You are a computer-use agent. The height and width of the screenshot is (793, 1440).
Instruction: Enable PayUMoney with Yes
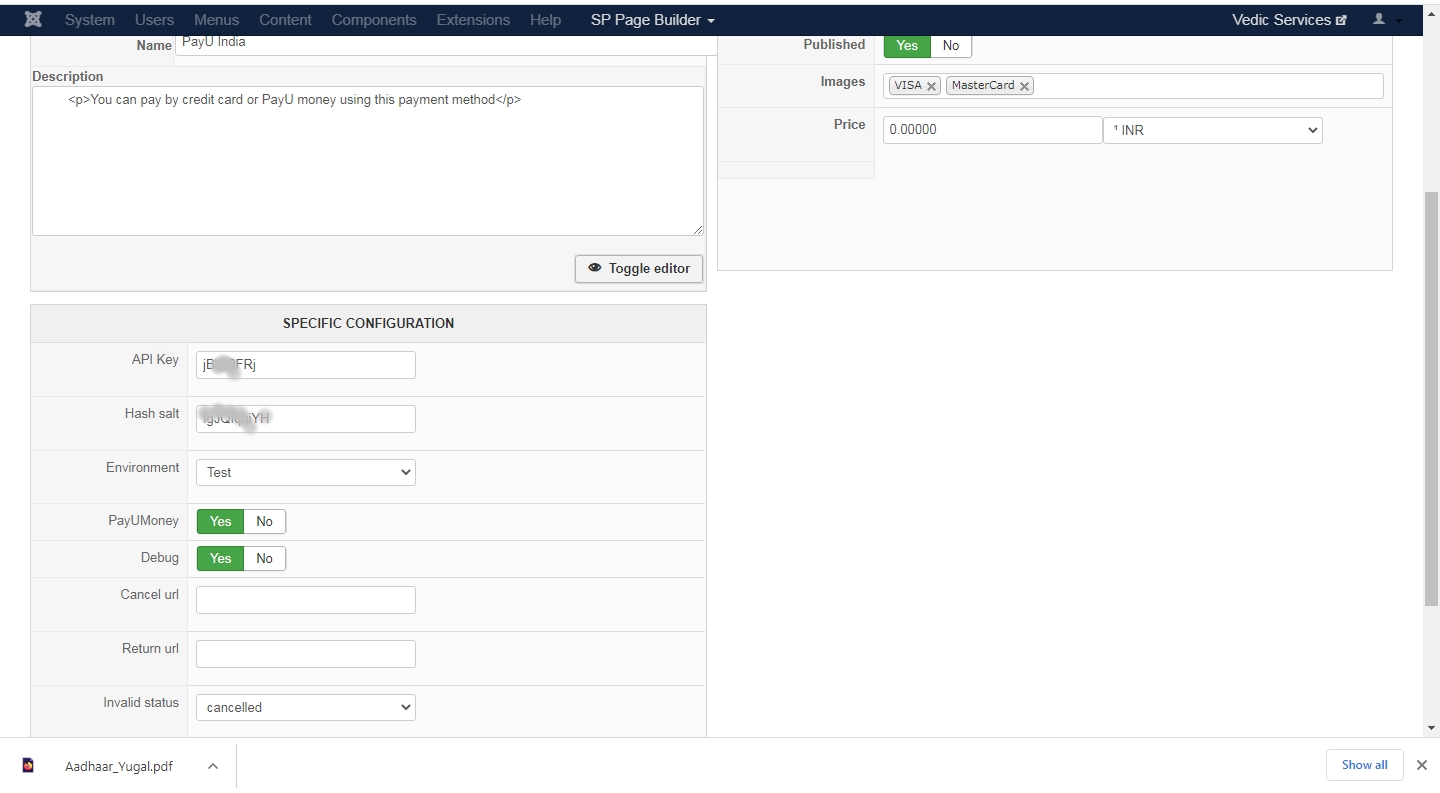click(221, 521)
